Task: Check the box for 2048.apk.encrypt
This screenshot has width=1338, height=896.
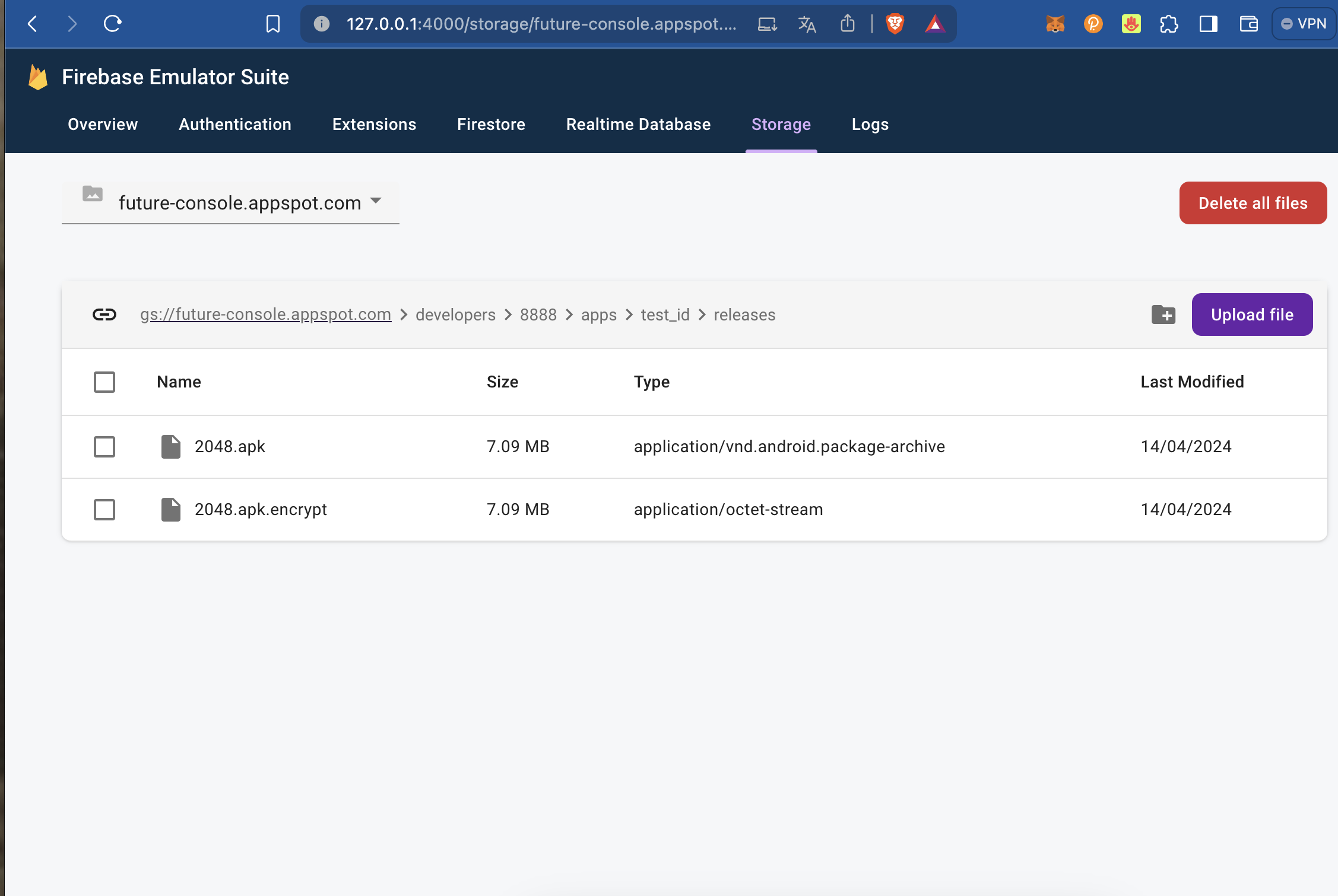Action: [104, 510]
